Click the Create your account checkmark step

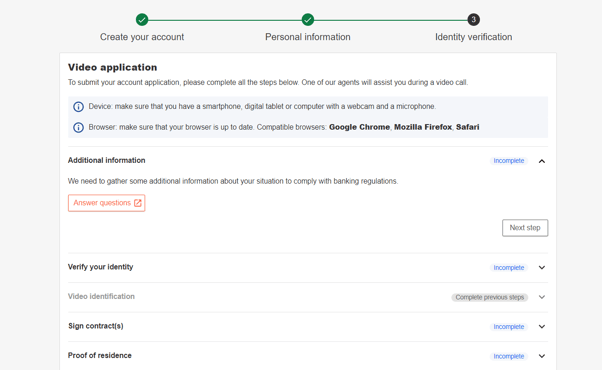coord(142,20)
